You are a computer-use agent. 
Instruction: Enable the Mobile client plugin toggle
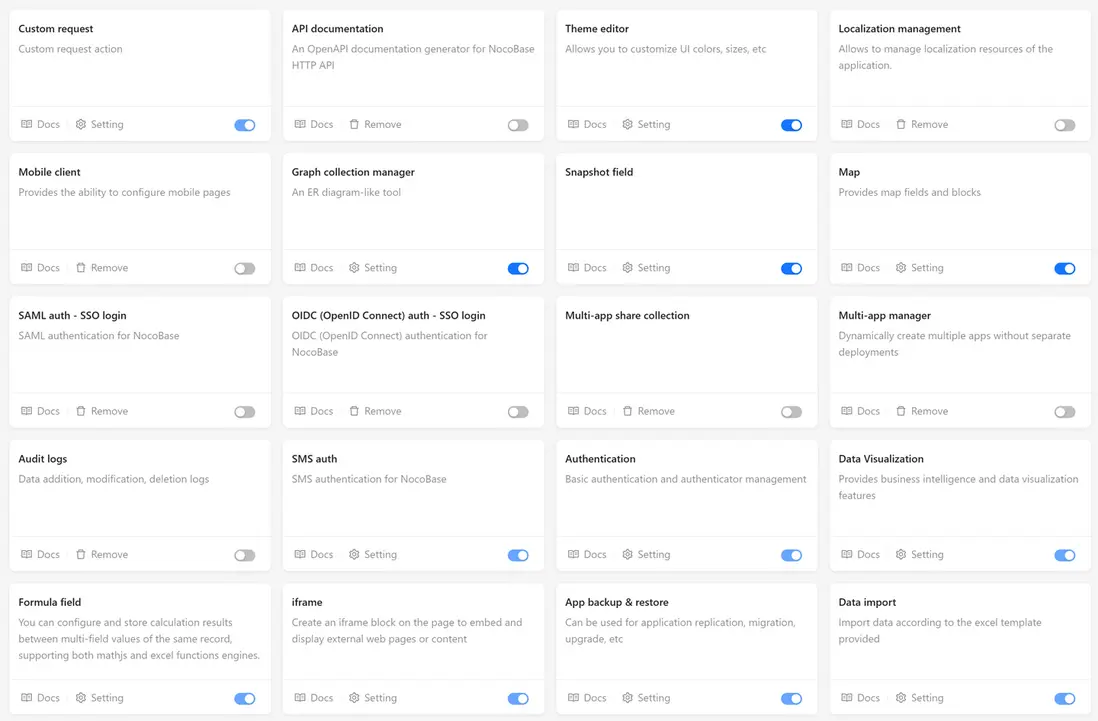[x=245, y=268]
